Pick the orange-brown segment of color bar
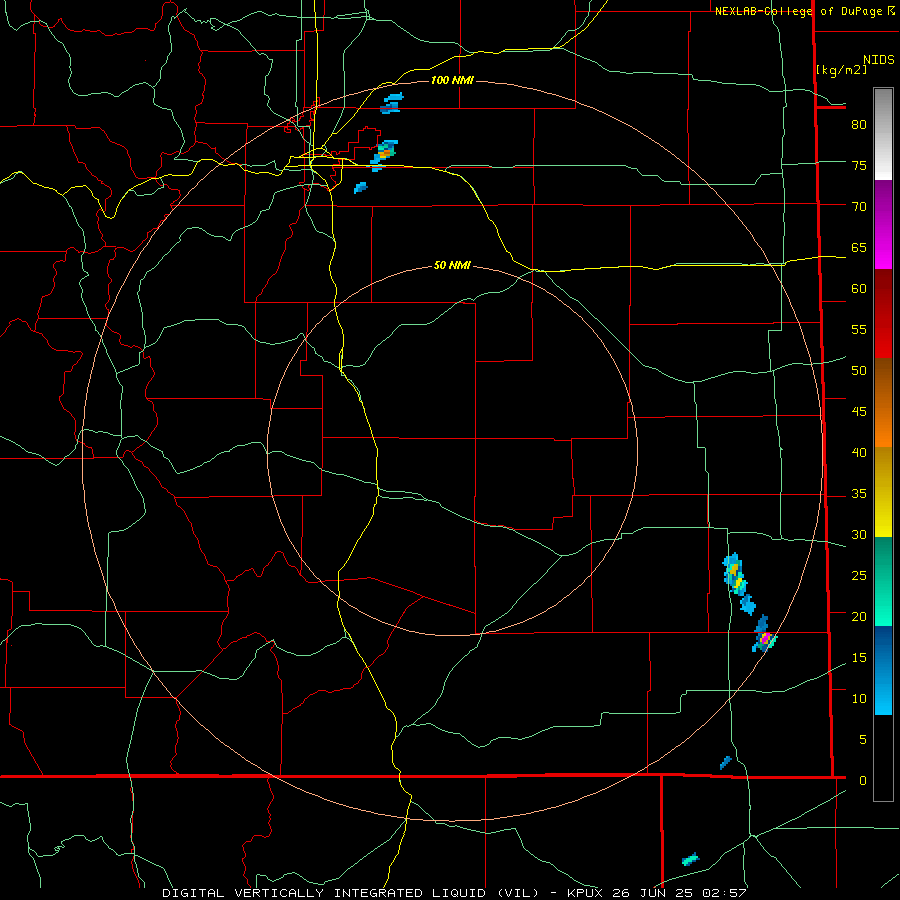The height and width of the screenshot is (900, 900). click(x=883, y=402)
